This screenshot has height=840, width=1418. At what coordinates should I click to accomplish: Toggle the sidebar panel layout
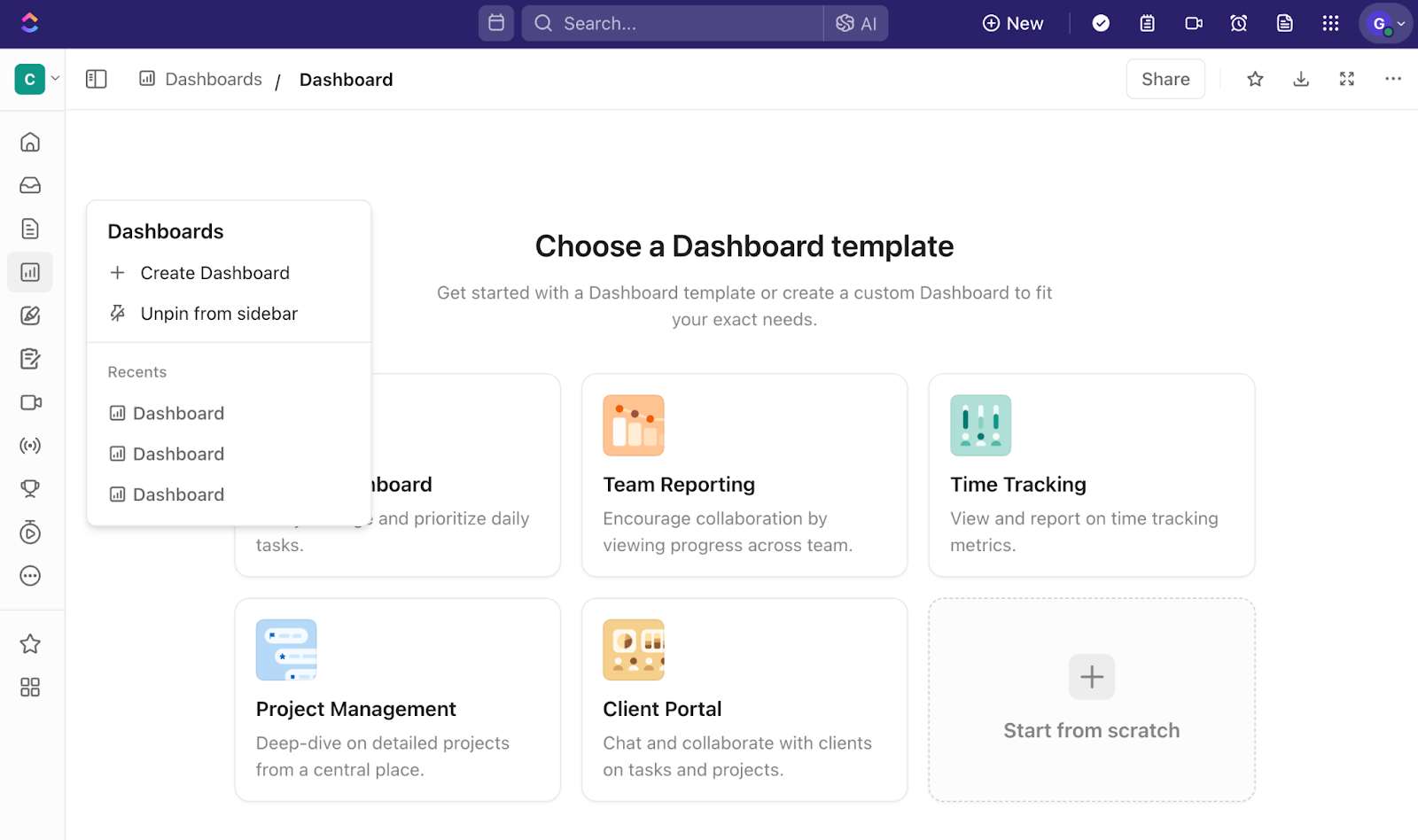point(96,80)
